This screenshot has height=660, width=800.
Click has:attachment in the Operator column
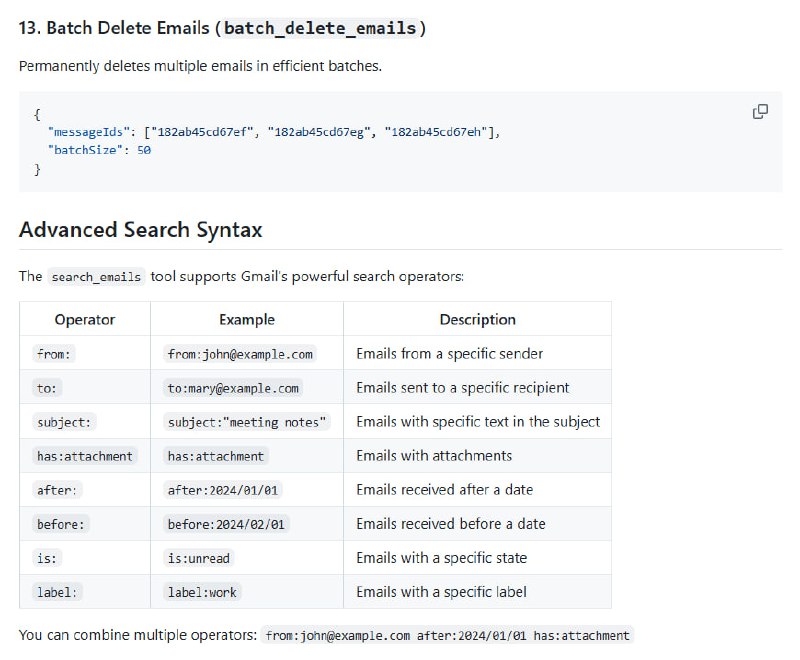(x=84, y=456)
